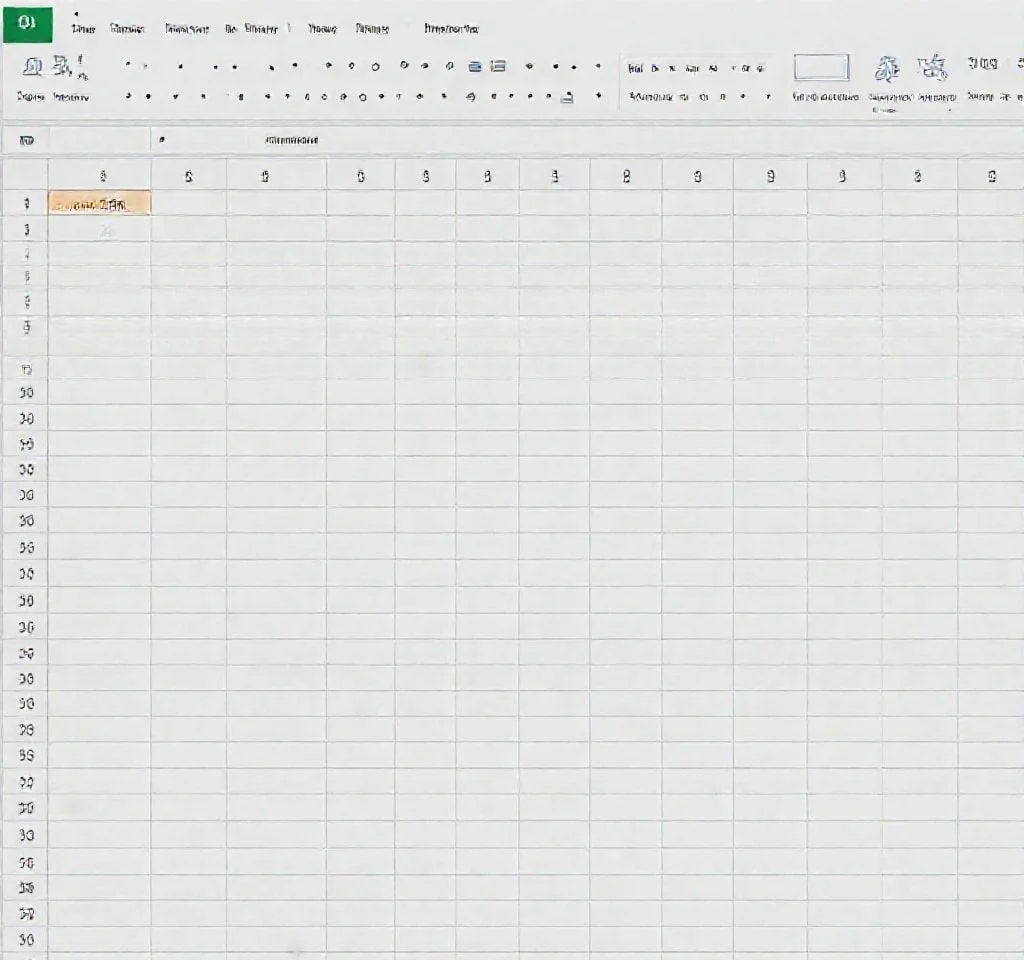Click the select-all corner box of the grid

point(26,176)
